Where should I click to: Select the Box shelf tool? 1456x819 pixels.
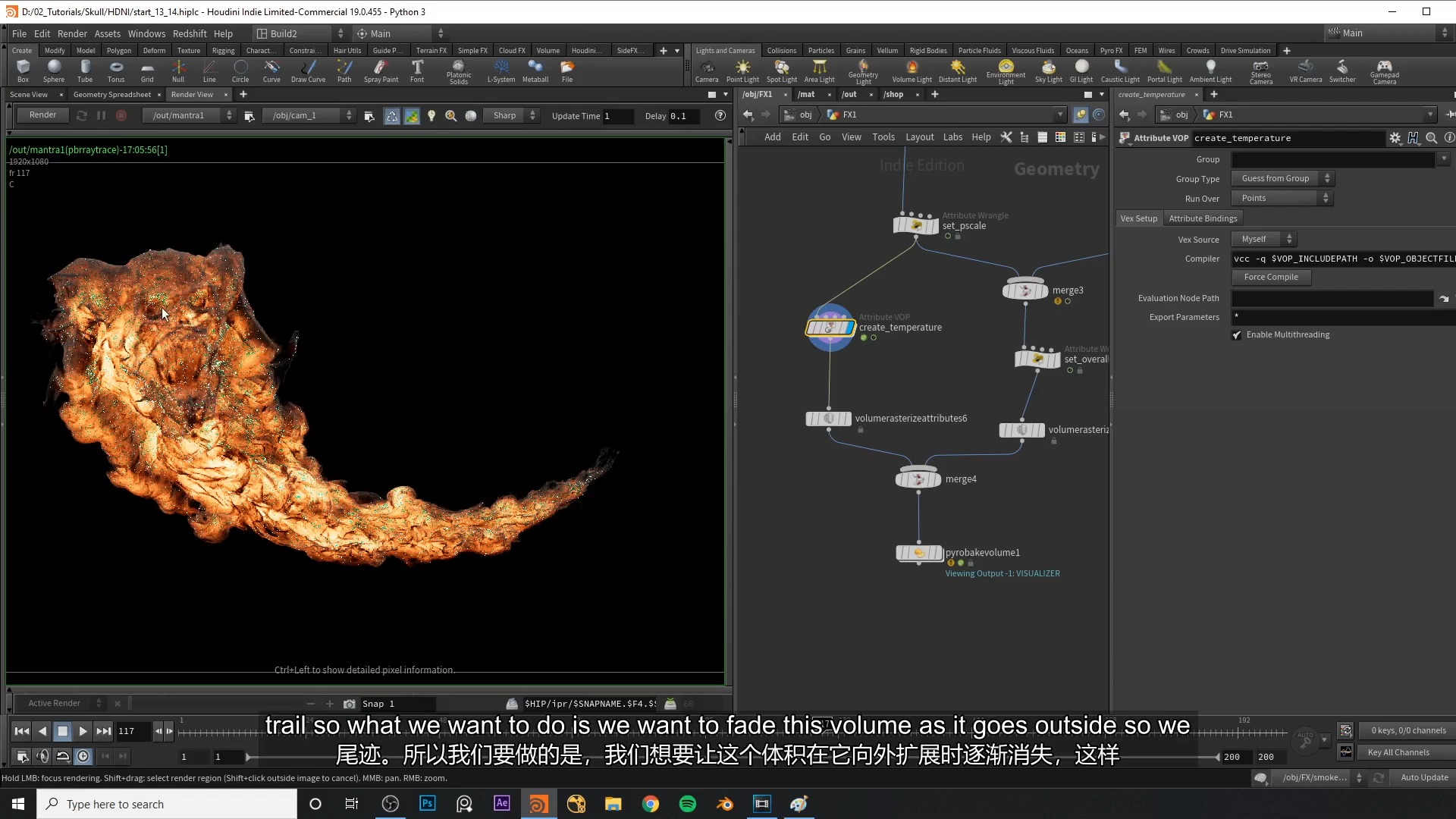(x=23, y=71)
